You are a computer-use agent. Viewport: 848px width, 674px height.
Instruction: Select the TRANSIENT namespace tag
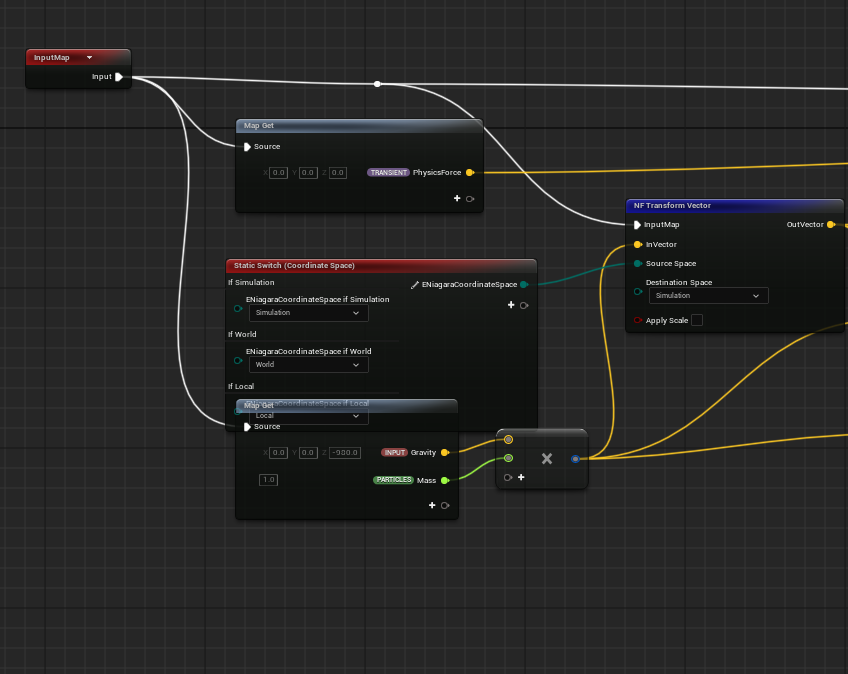click(388, 173)
